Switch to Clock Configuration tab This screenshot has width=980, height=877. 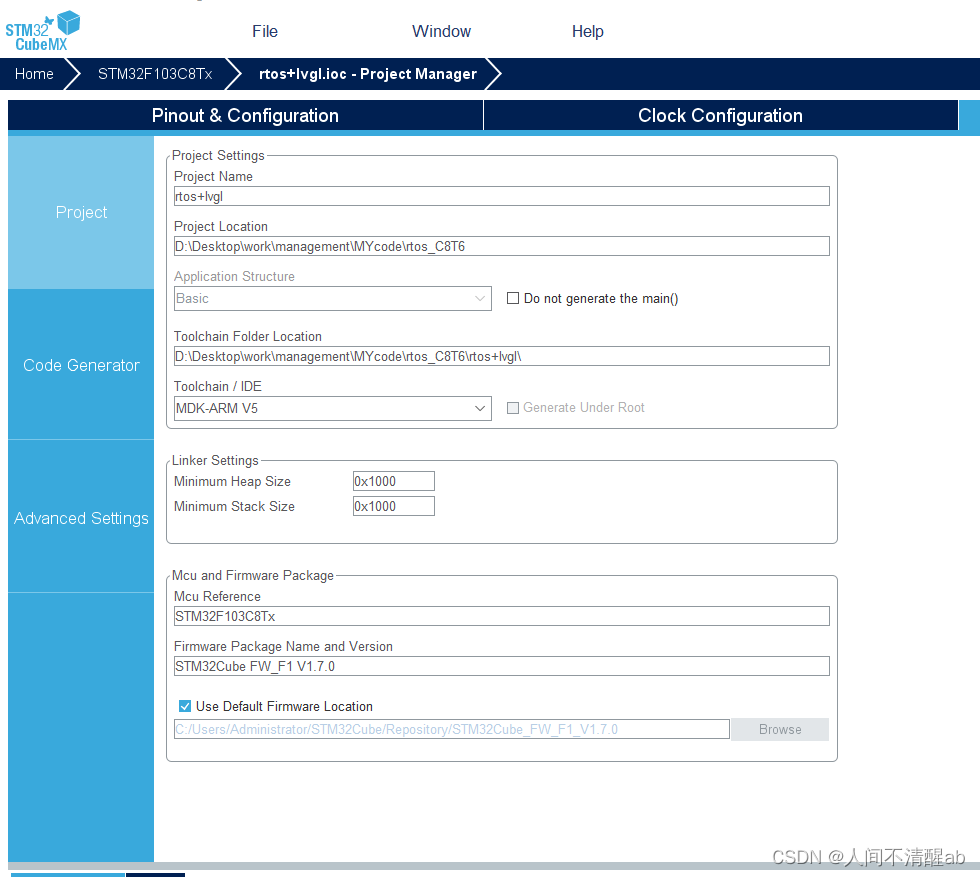click(720, 115)
